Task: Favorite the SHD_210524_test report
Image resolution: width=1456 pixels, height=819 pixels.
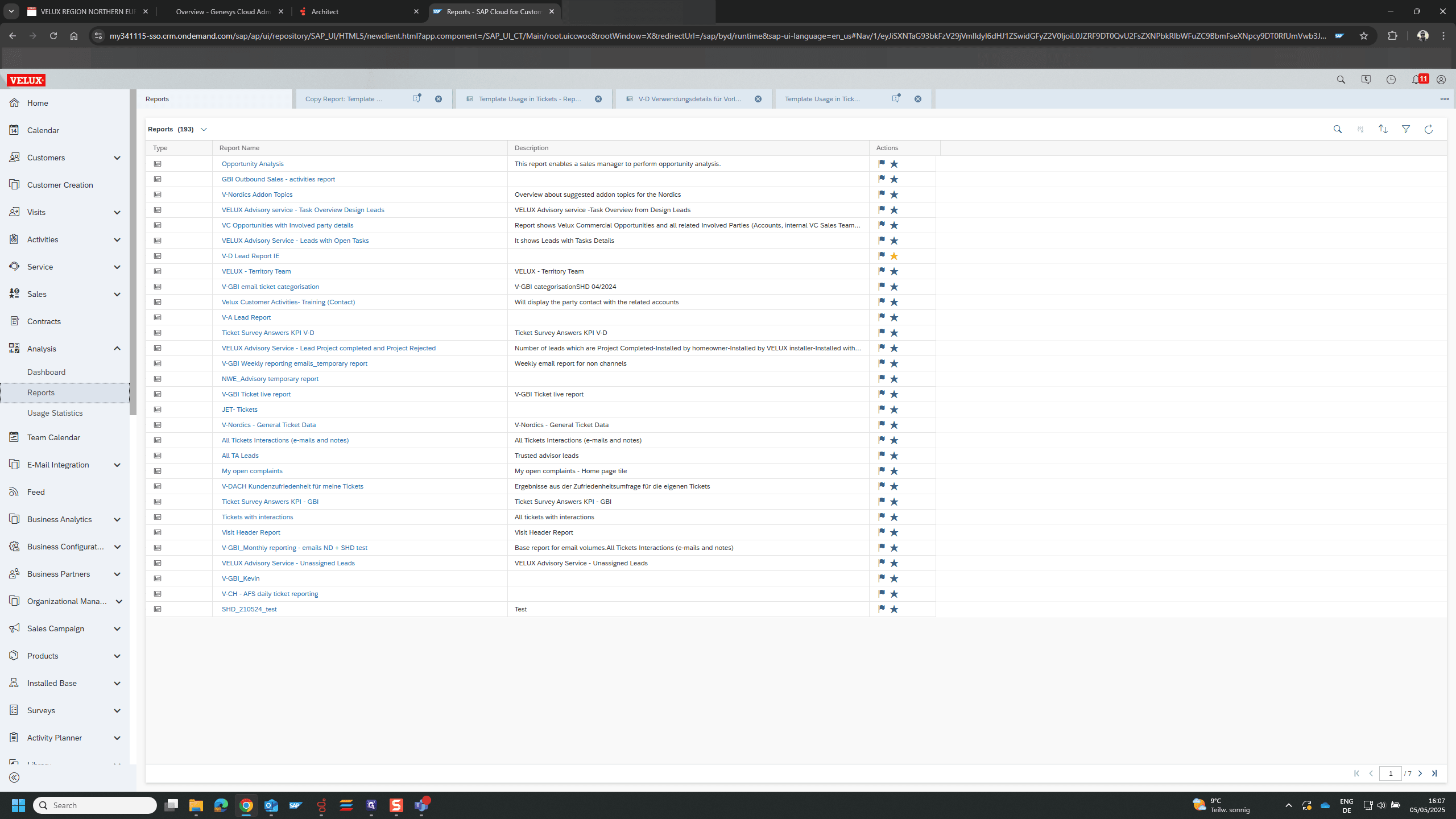Action: tap(894, 609)
